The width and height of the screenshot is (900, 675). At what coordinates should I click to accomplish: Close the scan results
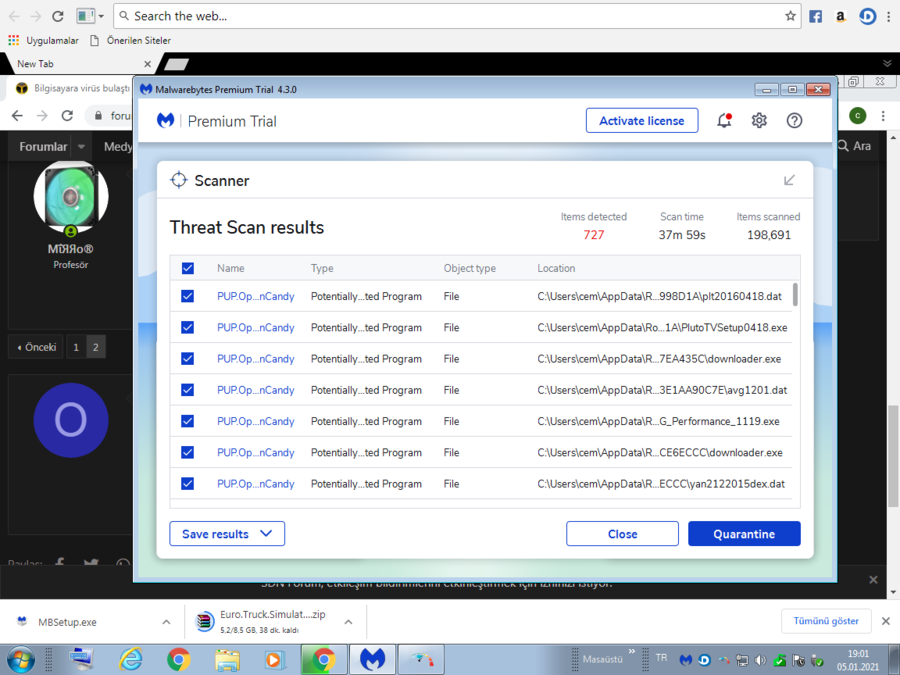pyautogui.click(x=622, y=534)
